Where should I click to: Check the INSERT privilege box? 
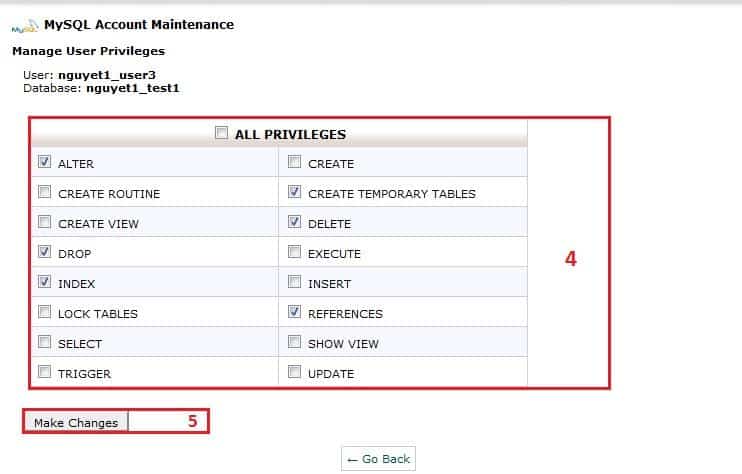294,282
